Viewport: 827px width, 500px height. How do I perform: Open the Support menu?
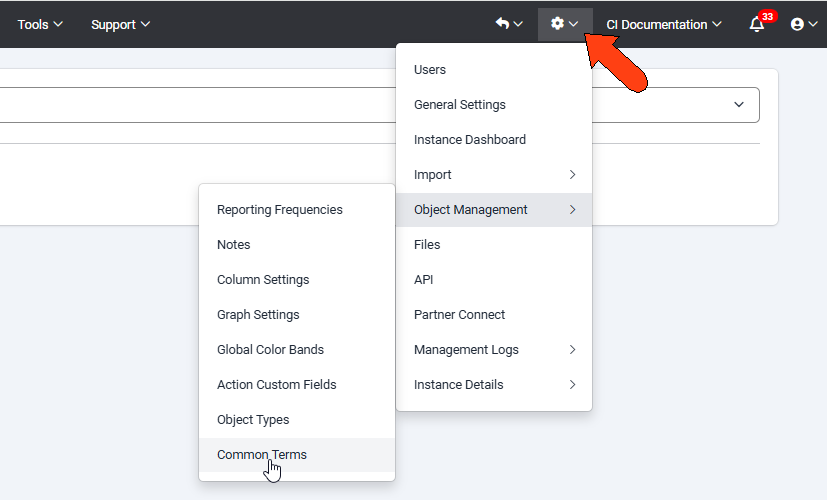pyautogui.click(x=120, y=24)
